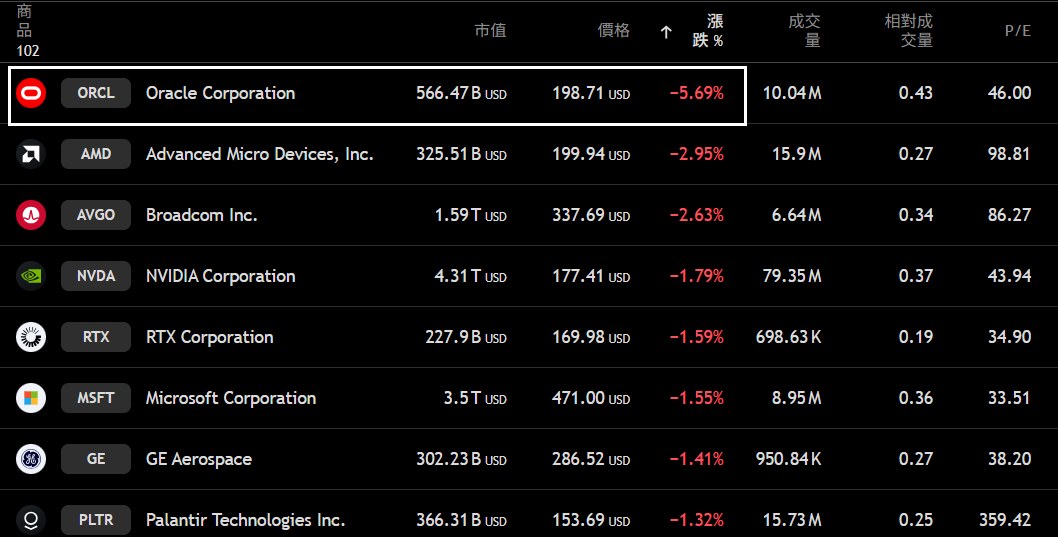The image size is (1058, 537).
Task: Click the Broadcom logo icon
Action: [x=31, y=215]
